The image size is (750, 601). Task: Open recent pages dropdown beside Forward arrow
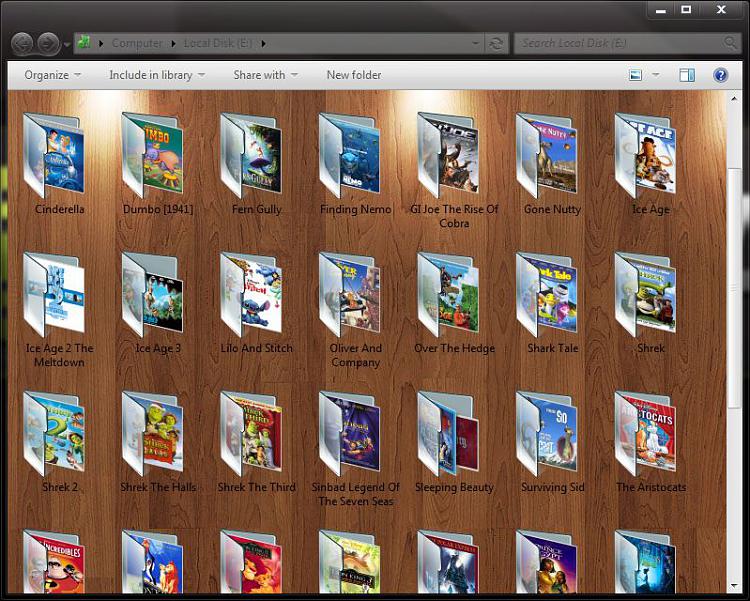pos(67,45)
